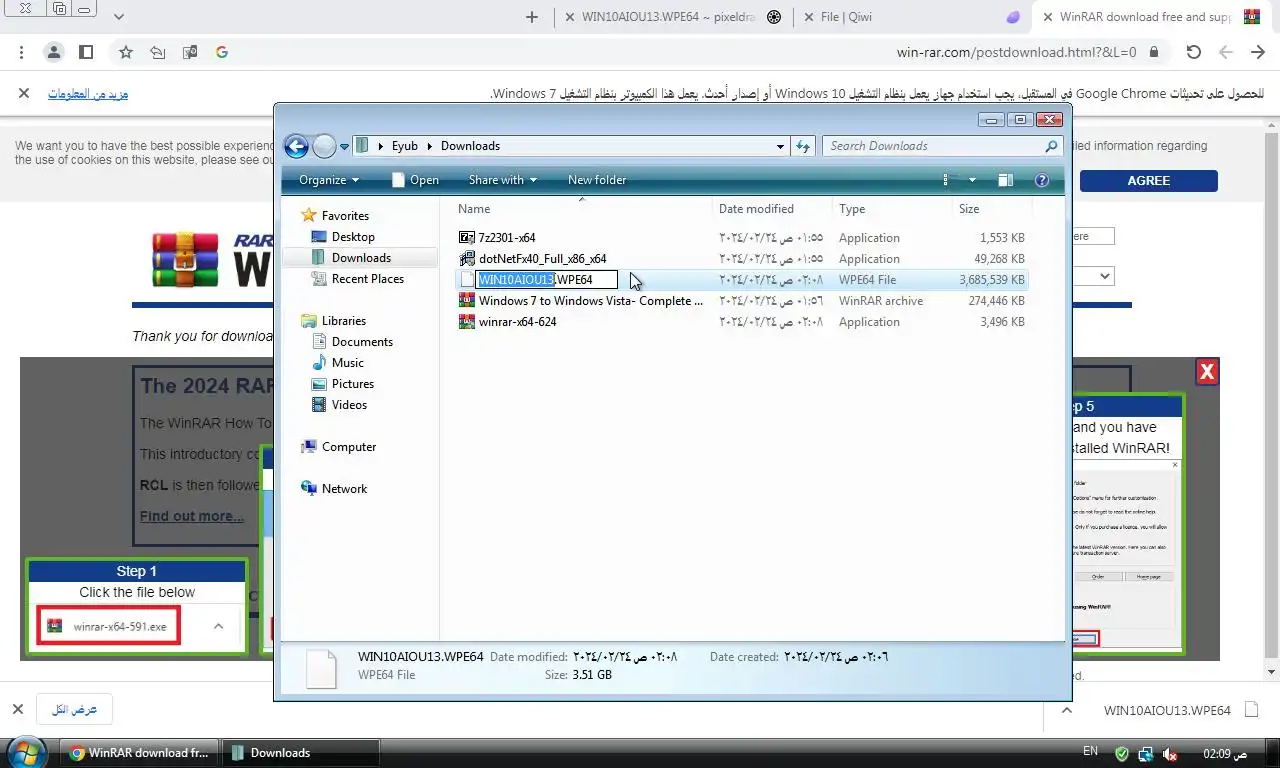Expand download item chevron in Chrome bar
This screenshot has height=768, width=1280.
pos(1066,710)
